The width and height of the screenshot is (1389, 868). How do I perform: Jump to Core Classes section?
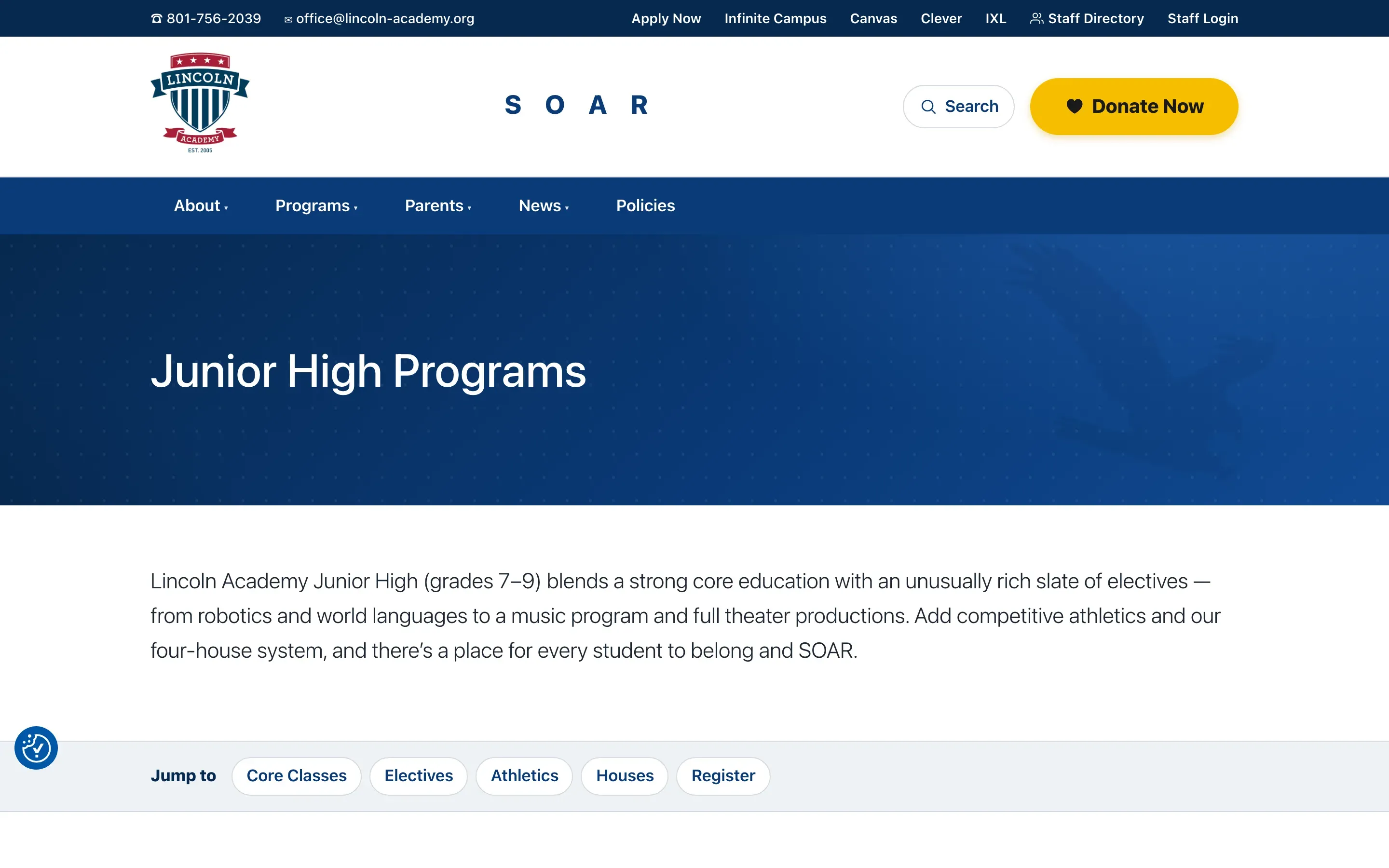296,775
